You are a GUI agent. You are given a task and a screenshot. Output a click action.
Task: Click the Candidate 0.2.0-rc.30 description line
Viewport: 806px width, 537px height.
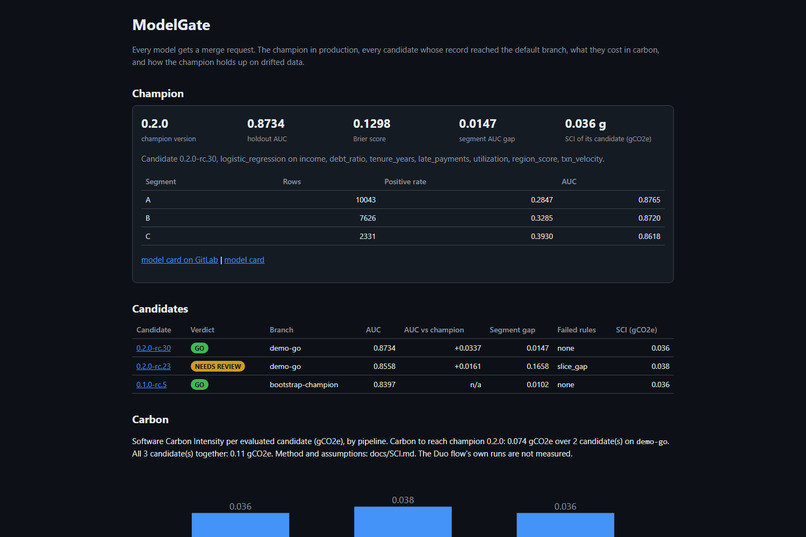(373, 159)
